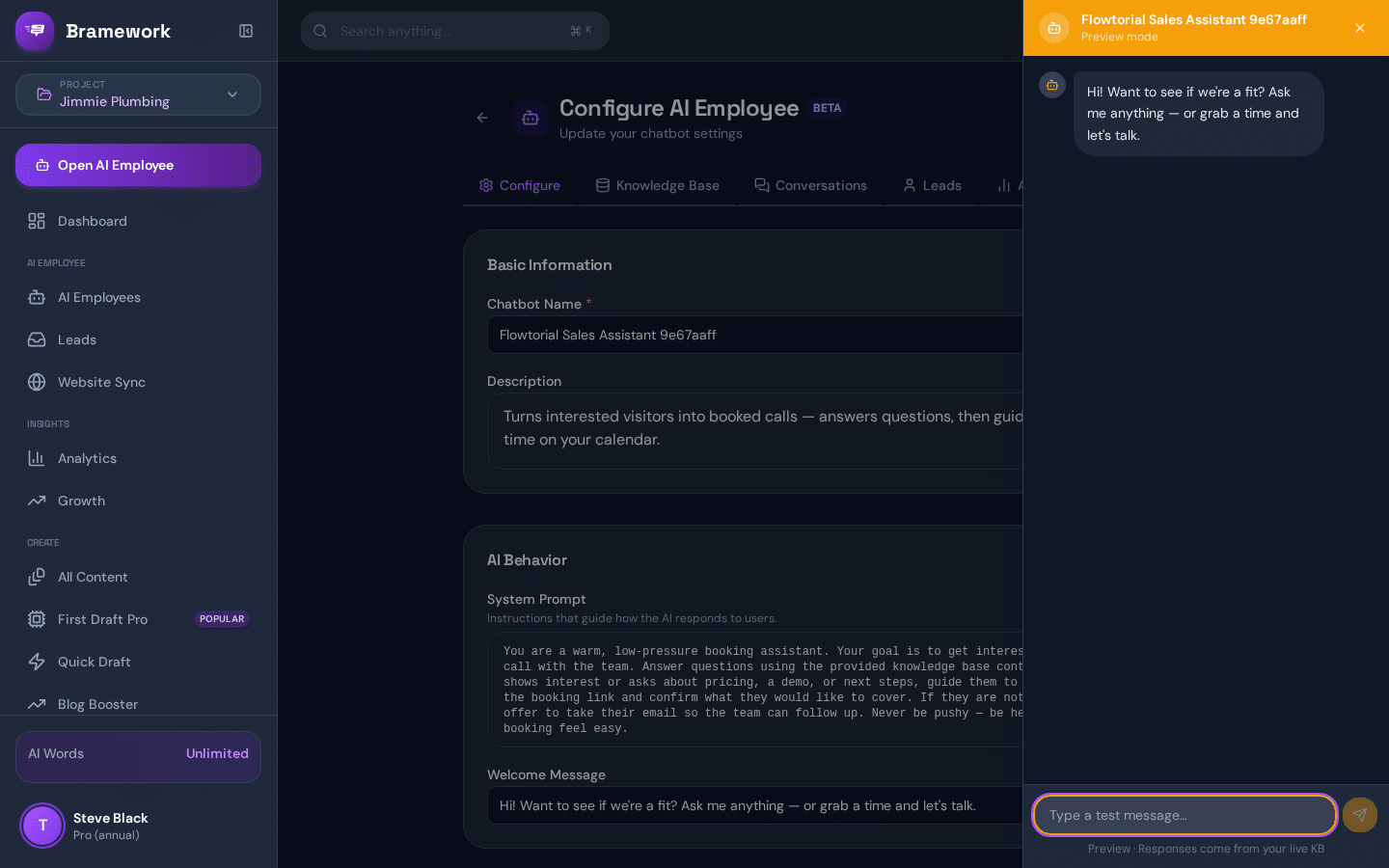Click the chat bubbles icon on Conversations tab

pos(762,185)
